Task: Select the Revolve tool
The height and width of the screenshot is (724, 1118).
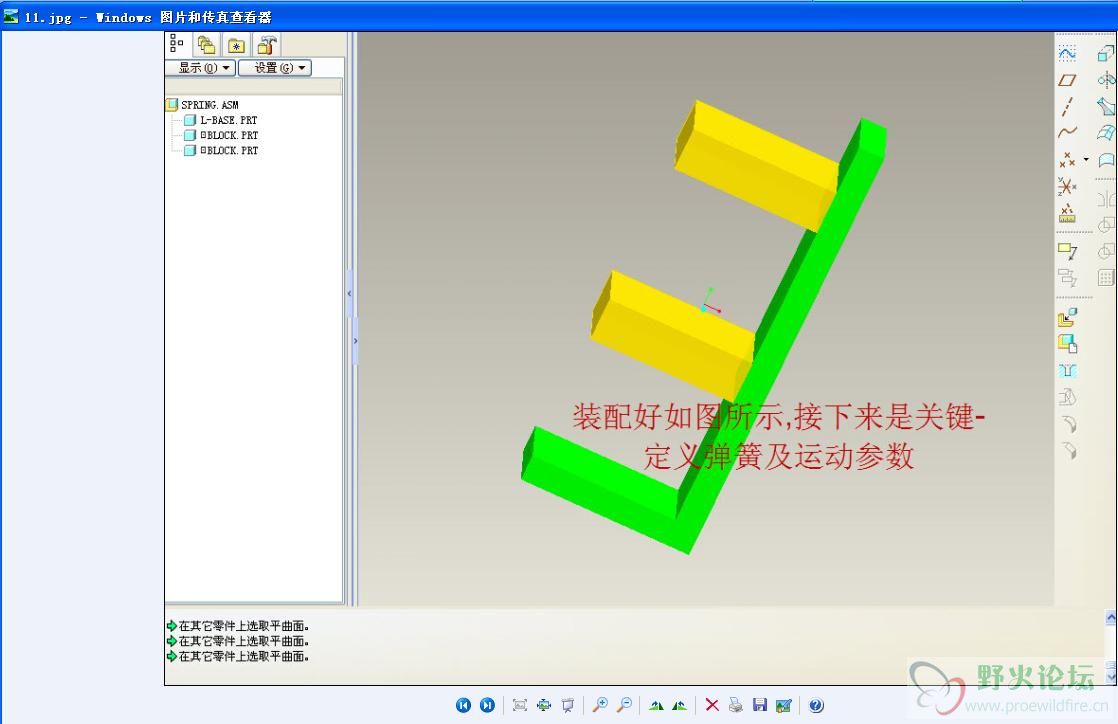Action: (x=1106, y=80)
